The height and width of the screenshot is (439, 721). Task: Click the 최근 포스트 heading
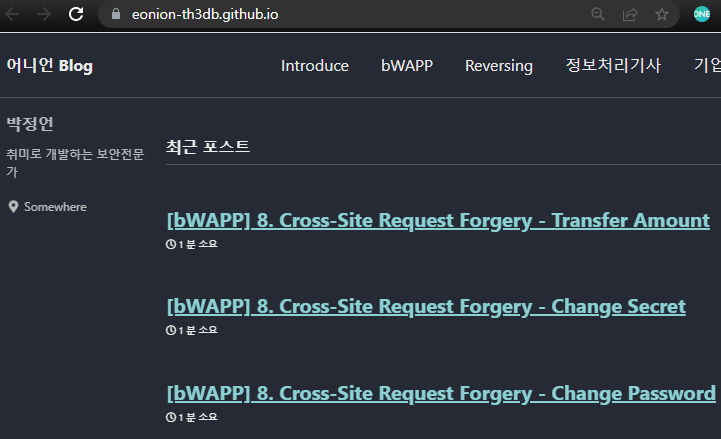[x=208, y=147]
